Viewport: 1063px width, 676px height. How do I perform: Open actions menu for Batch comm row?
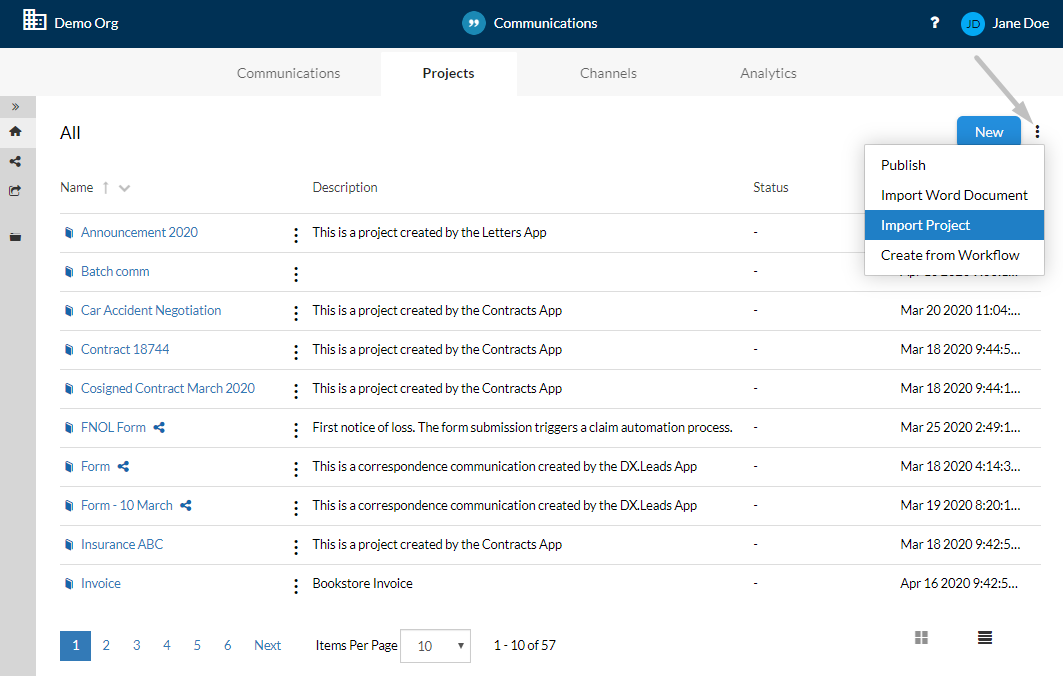(x=296, y=274)
